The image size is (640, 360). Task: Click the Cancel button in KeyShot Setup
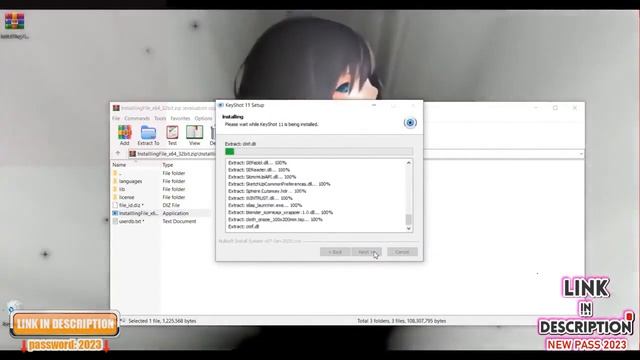402,252
